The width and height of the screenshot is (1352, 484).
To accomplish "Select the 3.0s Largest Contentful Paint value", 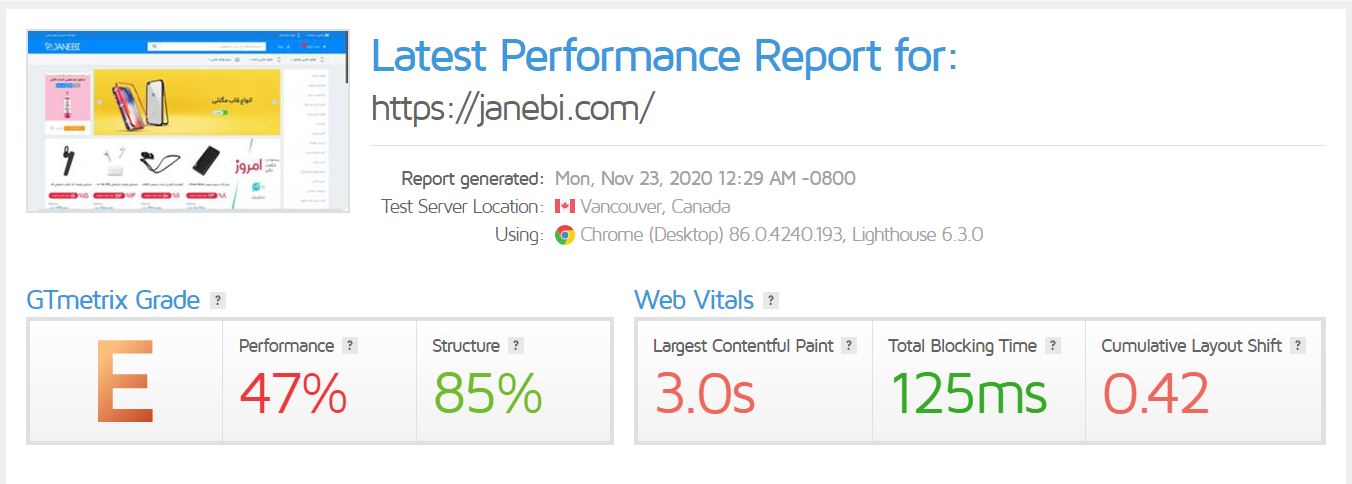I will [x=704, y=393].
